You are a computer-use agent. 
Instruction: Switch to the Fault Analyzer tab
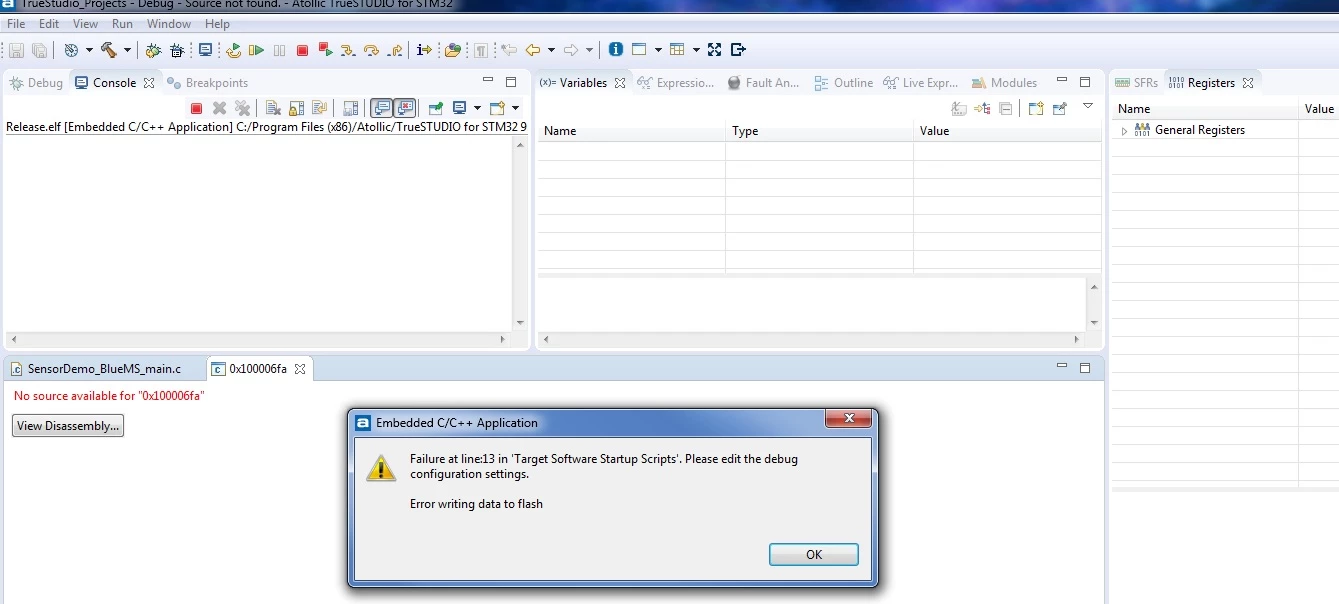click(x=763, y=83)
